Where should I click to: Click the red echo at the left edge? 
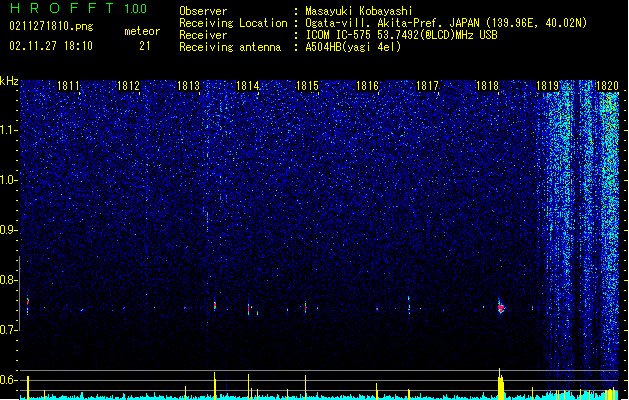click(28, 303)
